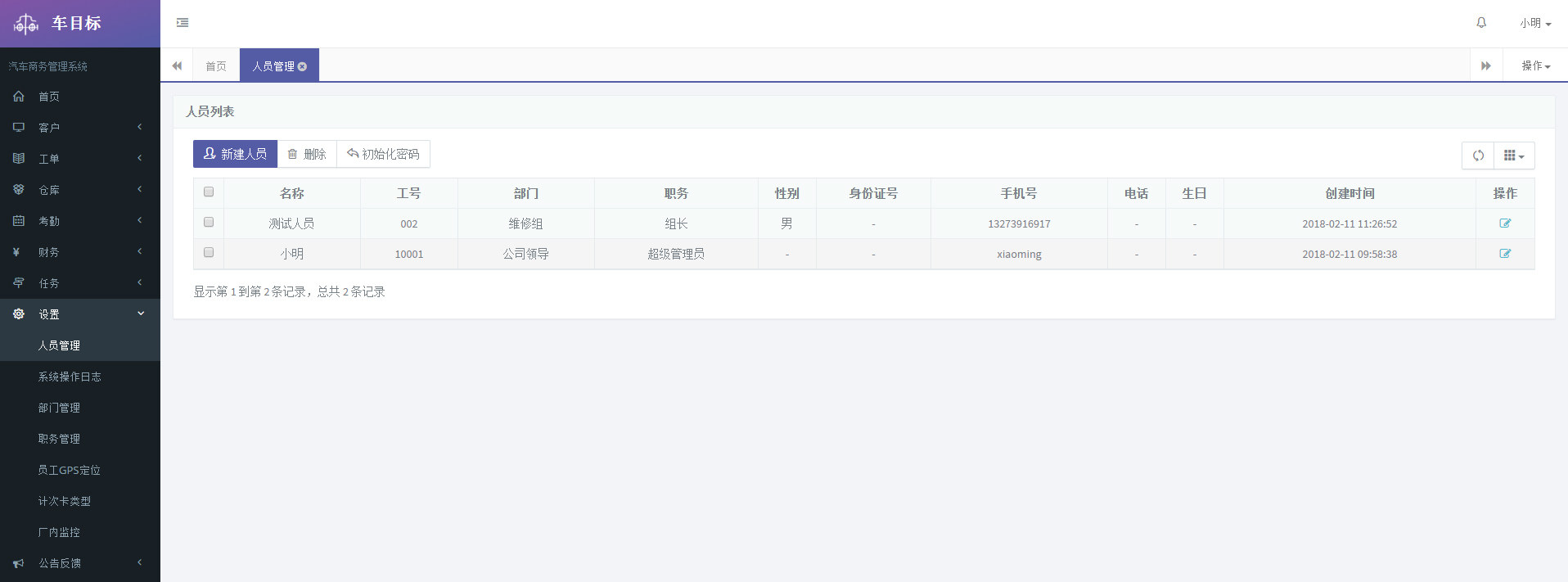Viewport: 1568px width, 582px height.
Task: Click the 工号 column header
Action: [x=409, y=193]
